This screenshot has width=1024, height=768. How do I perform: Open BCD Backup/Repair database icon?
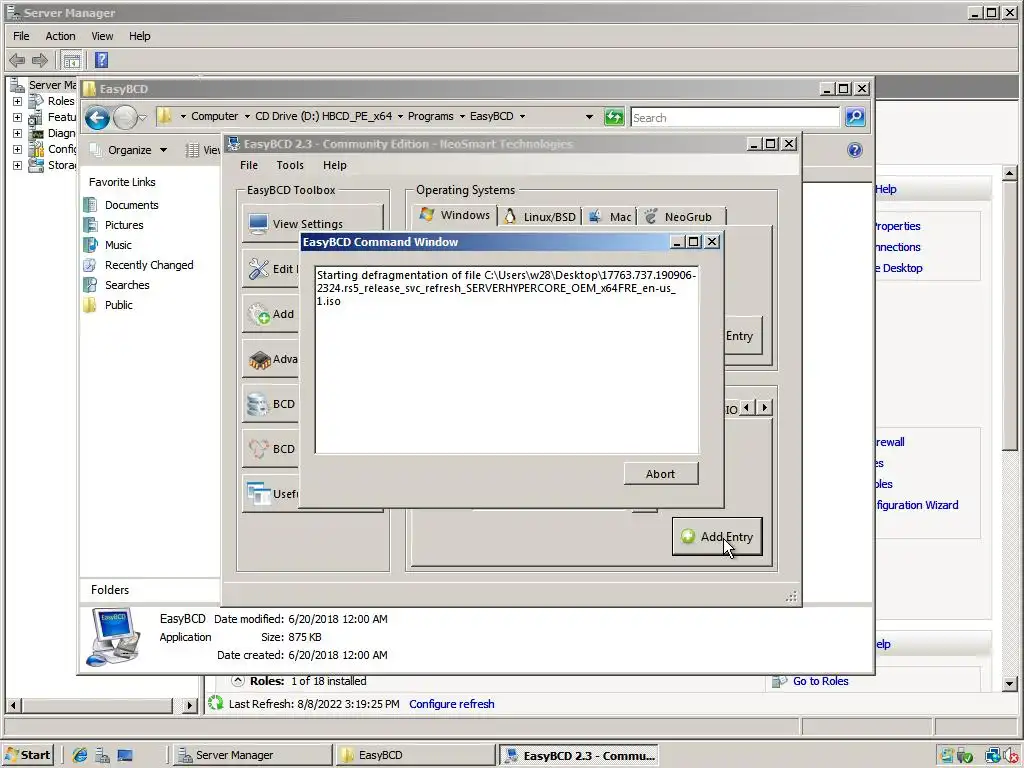[258, 404]
